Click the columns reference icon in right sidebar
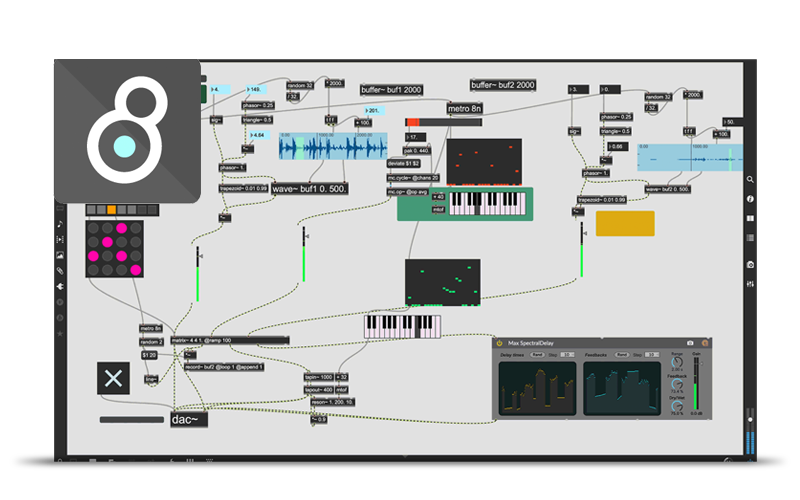Screen dimensions: 800x500 (x=750, y=218)
